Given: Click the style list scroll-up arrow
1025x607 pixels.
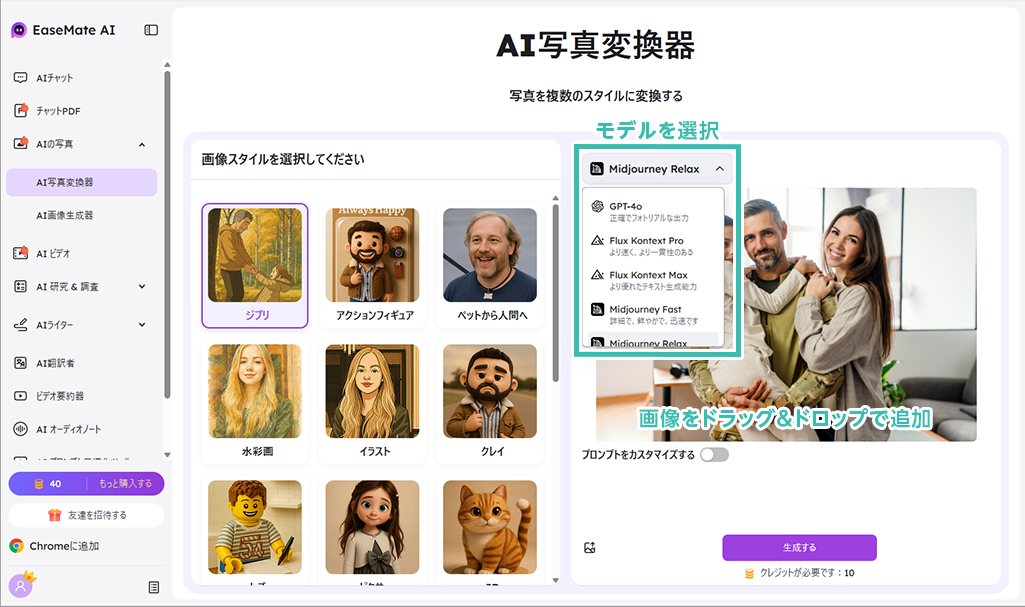Looking at the screenshot, I should (556, 198).
